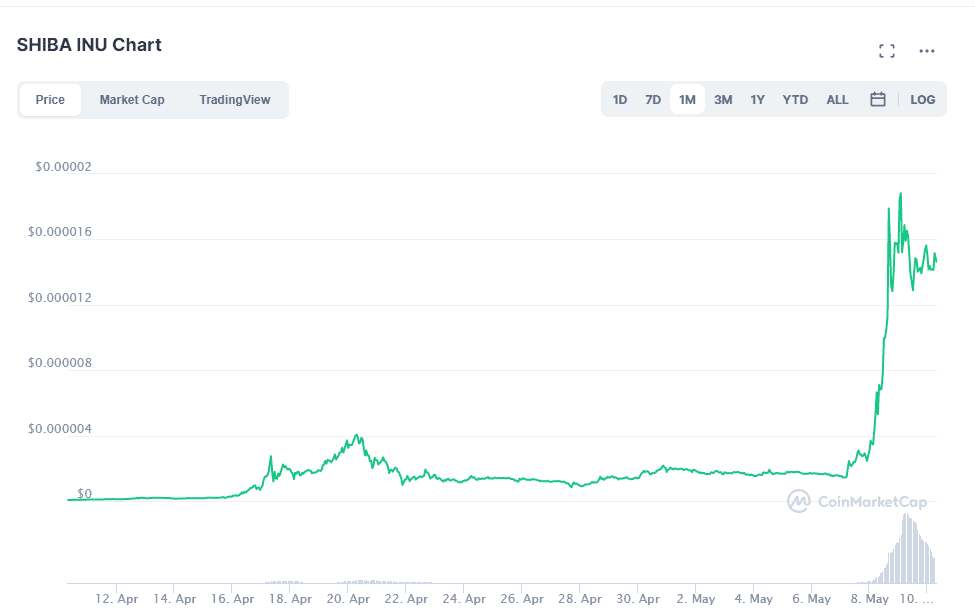Click the $0.000004 price axis label
975x610 pixels.
coord(60,429)
